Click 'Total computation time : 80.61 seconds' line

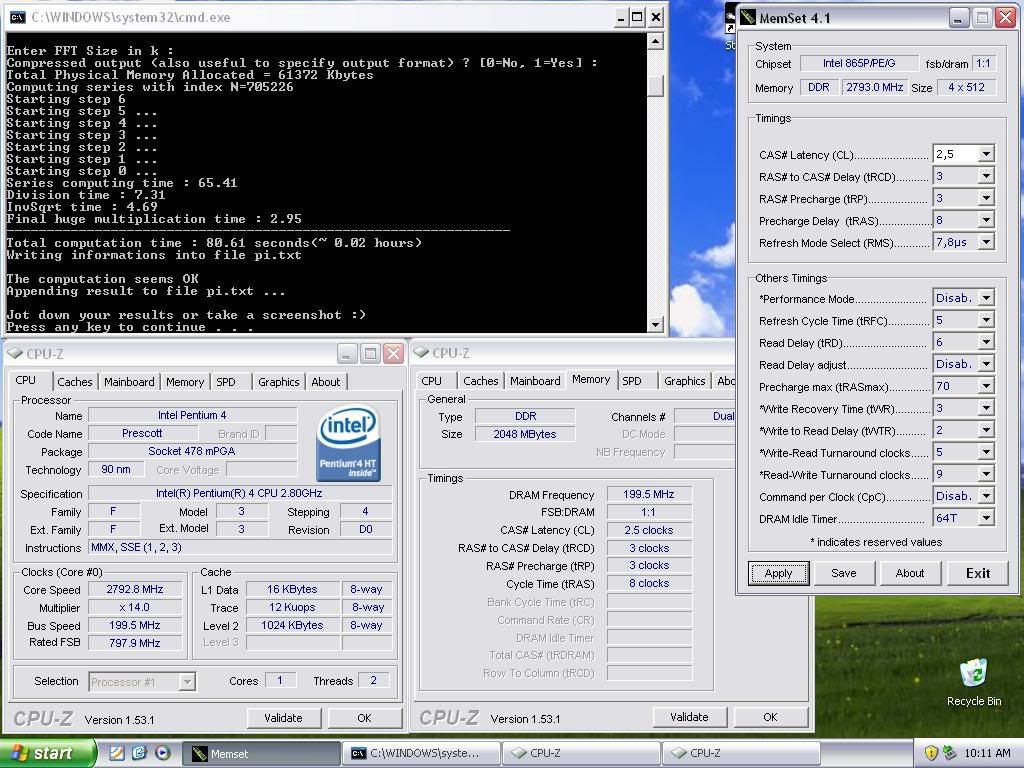pos(214,243)
